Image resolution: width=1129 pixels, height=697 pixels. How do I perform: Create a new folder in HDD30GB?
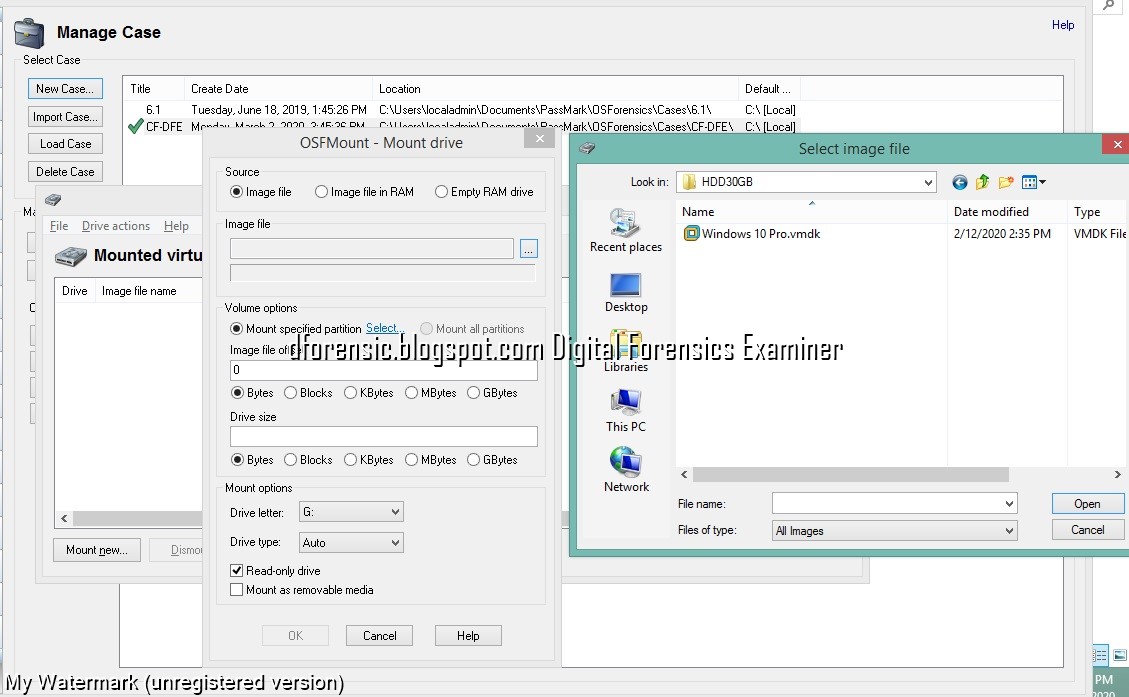1005,182
